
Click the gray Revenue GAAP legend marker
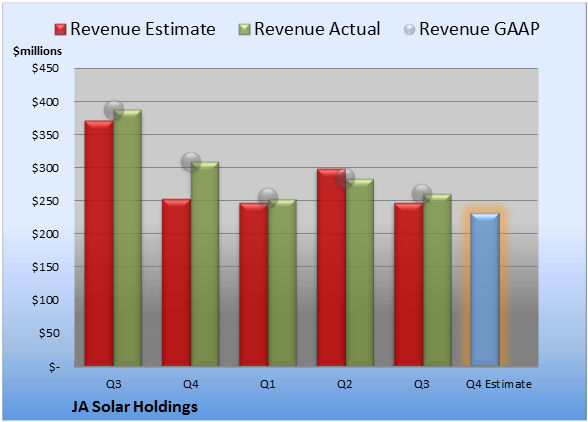(410, 30)
